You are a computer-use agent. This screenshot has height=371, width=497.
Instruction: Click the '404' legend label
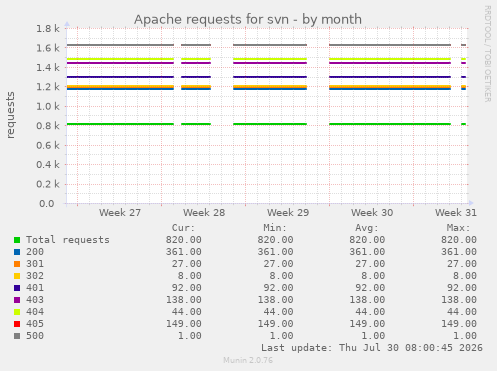tap(35, 312)
